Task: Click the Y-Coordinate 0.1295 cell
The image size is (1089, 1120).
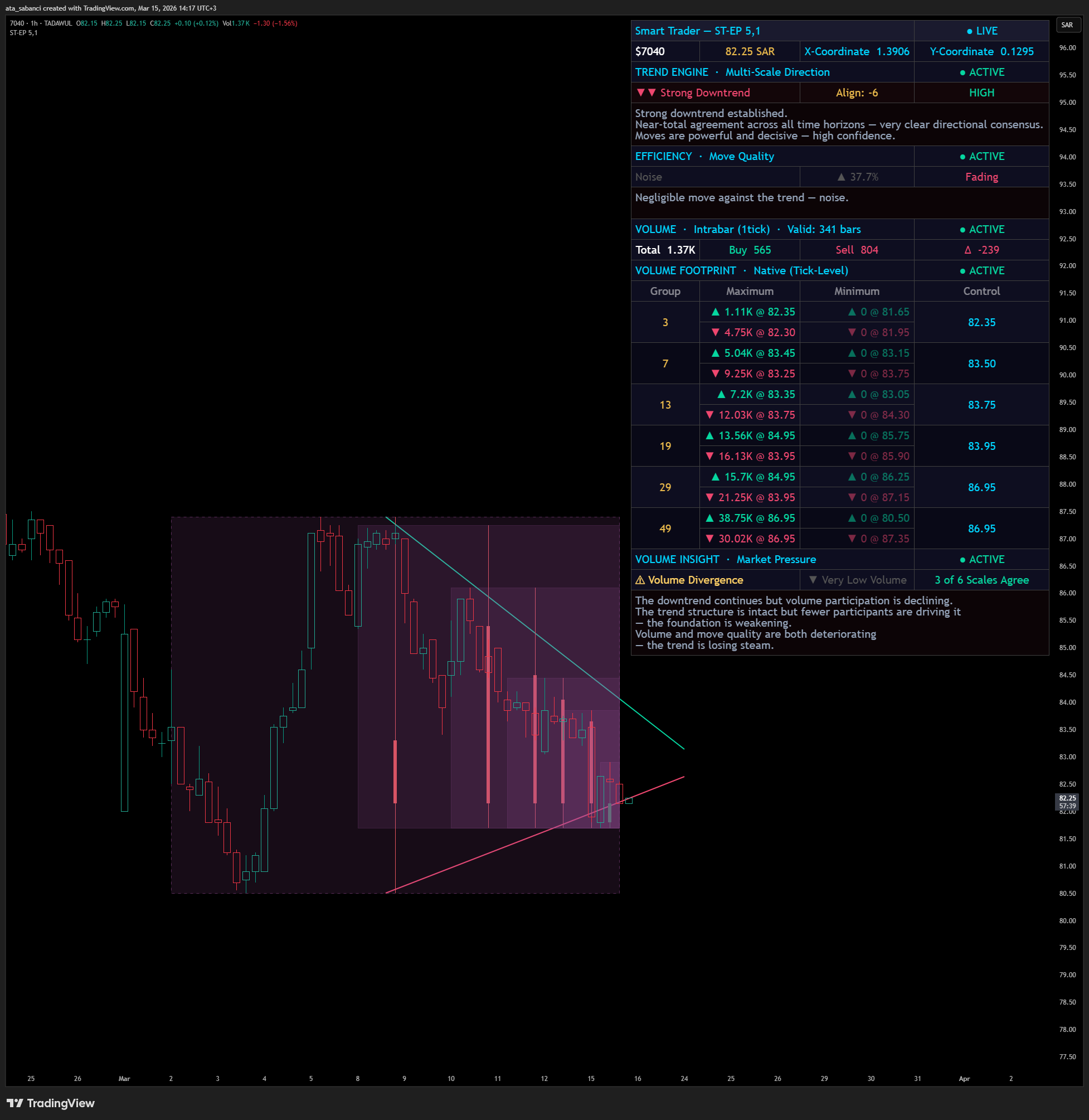Action: pos(981,51)
